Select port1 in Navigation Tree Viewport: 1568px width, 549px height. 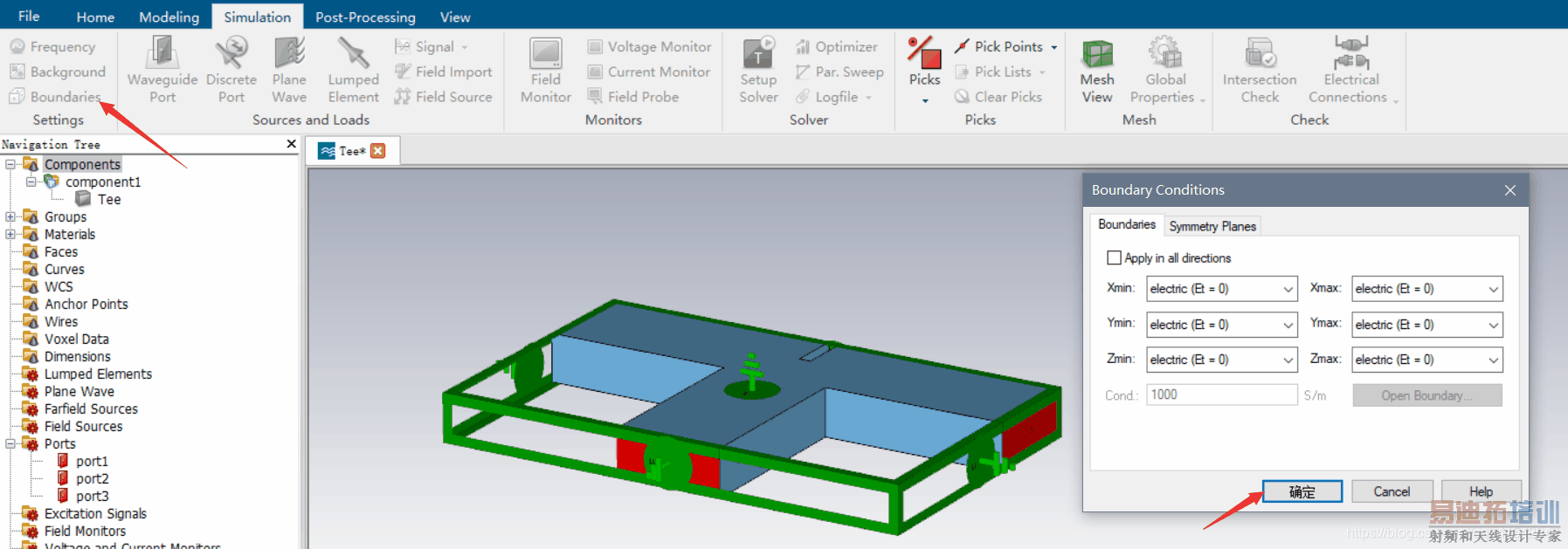pyautogui.click(x=92, y=461)
